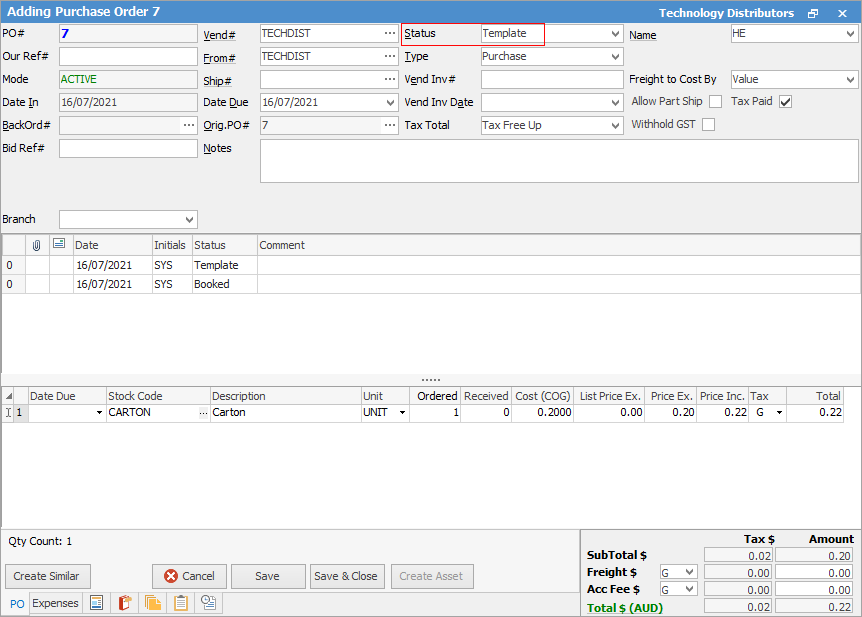Click the Save & Close button
Viewport: 862px width, 617px height.
(346, 576)
